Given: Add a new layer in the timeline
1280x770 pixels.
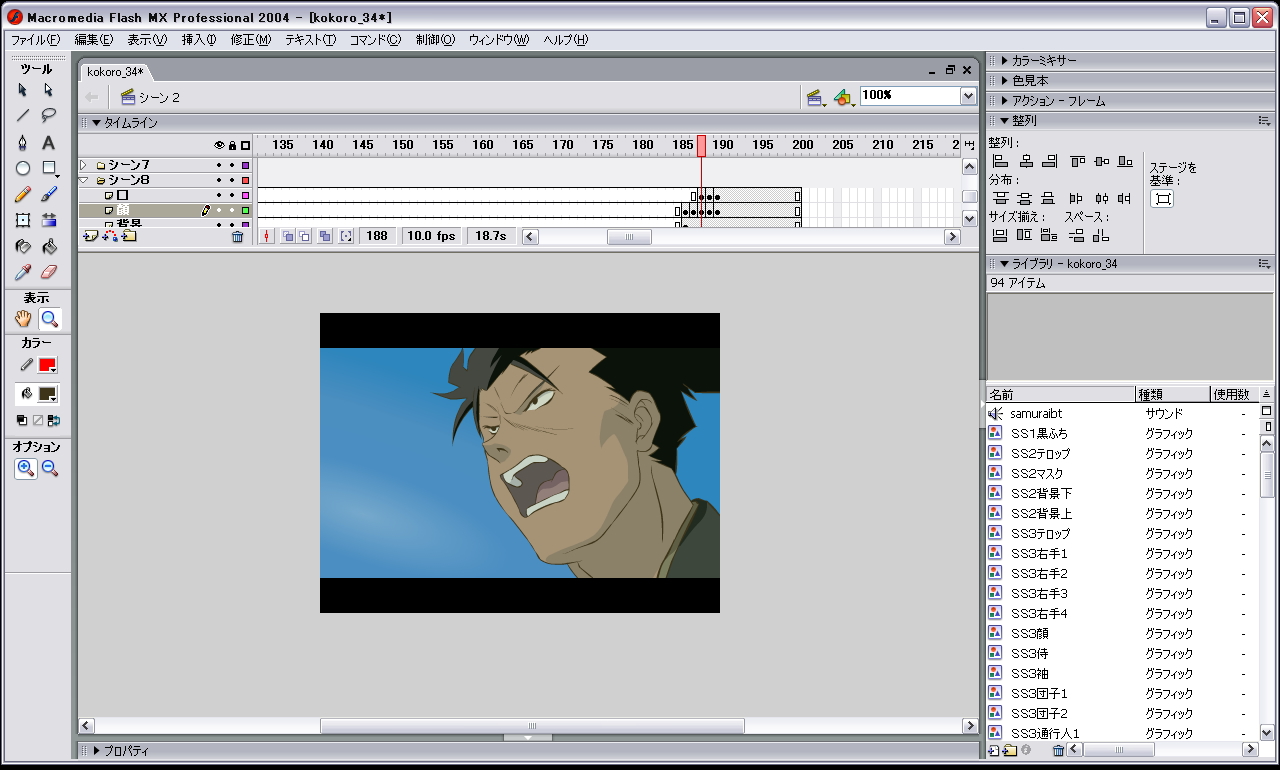Looking at the screenshot, I should click(91, 236).
